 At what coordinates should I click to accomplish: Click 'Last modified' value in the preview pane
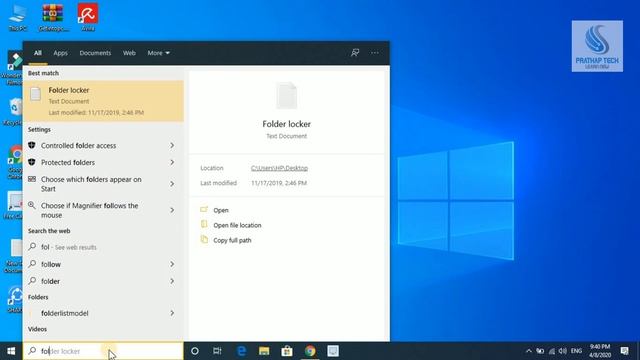[279, 183]
